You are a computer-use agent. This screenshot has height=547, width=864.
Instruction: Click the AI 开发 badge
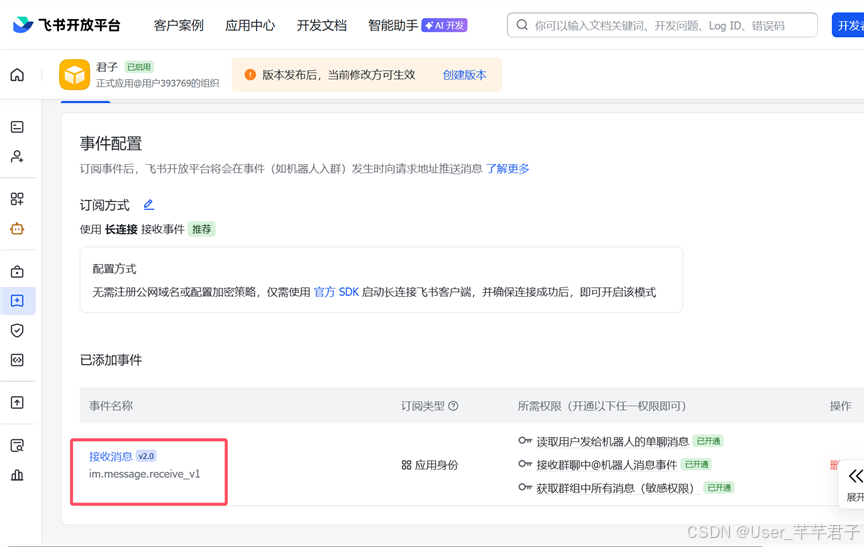click(444, 25)
